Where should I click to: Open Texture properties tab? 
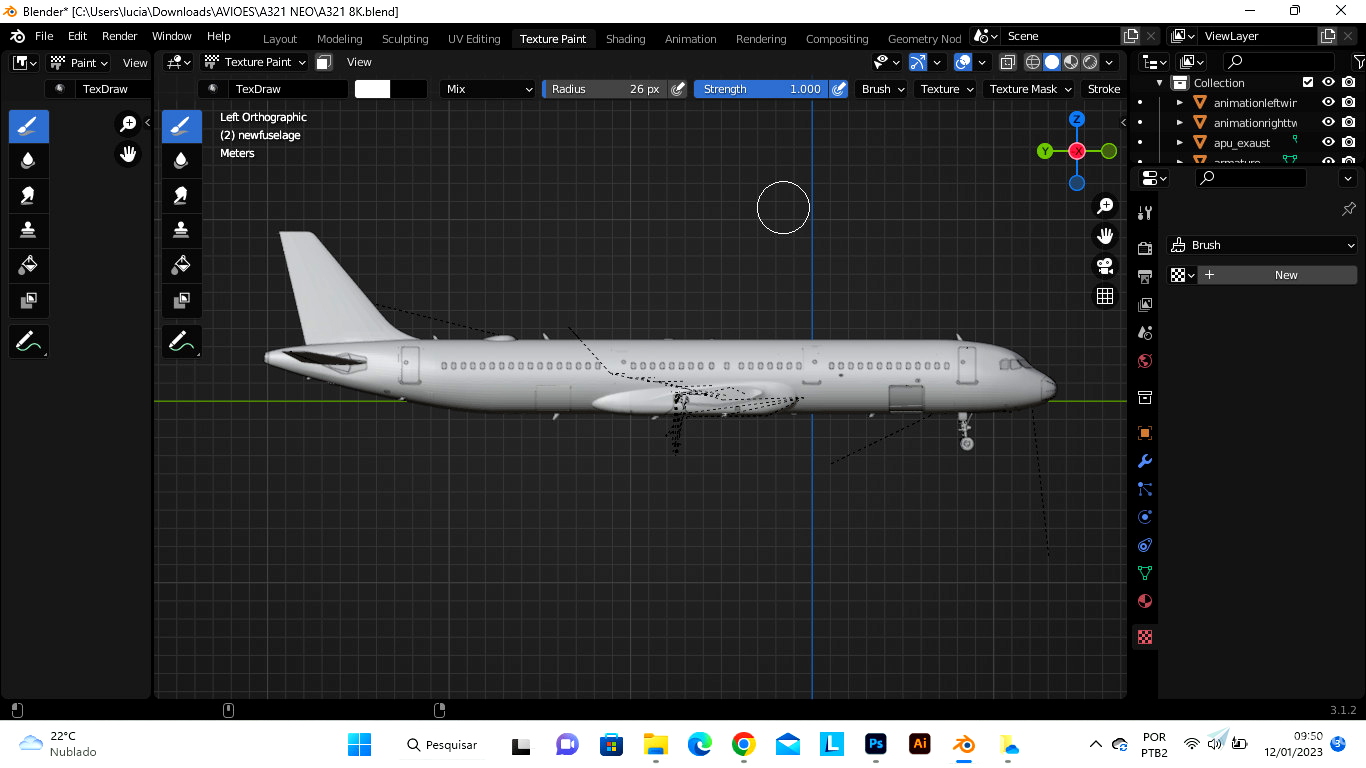click(1145, 637)
